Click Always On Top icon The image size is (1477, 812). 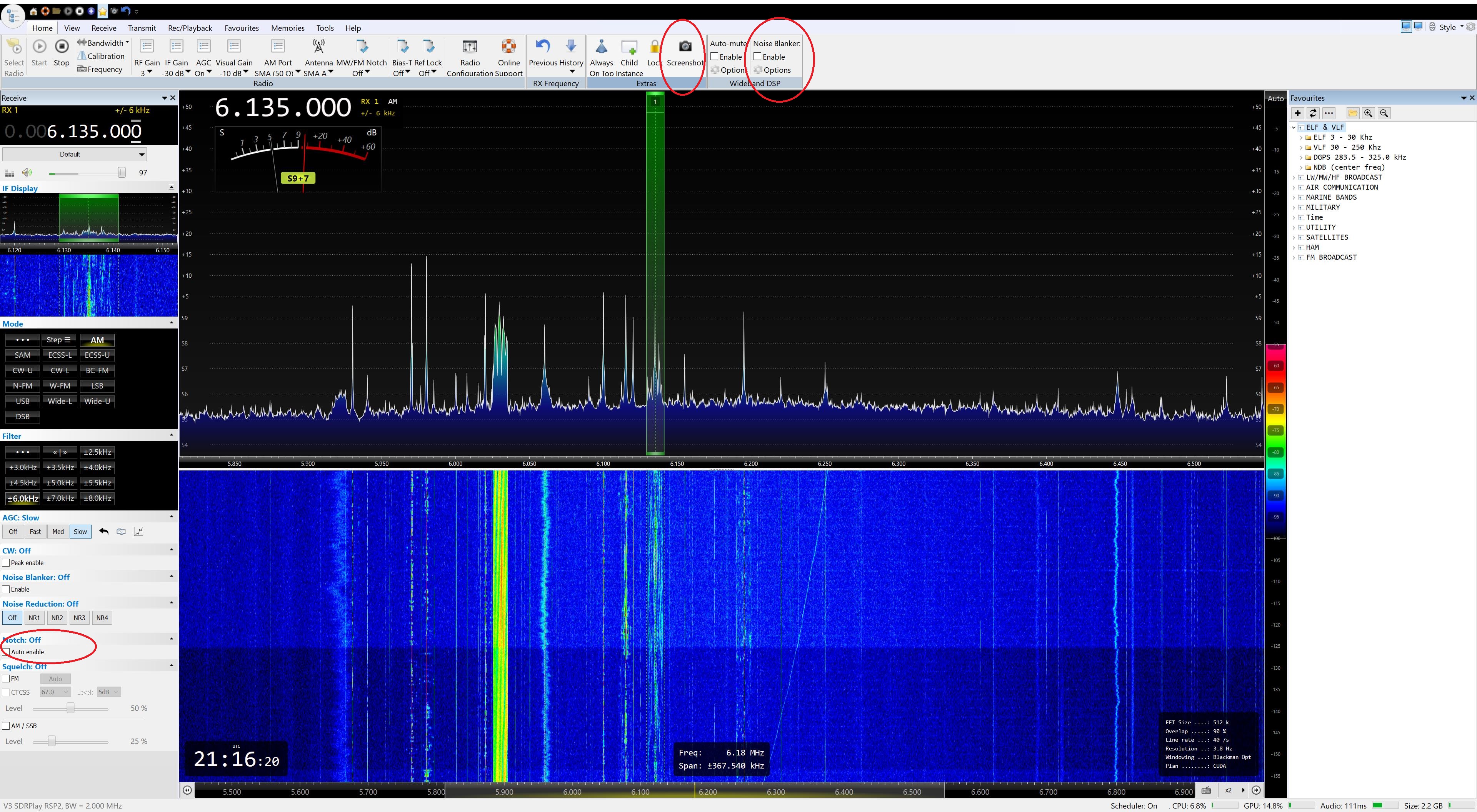click(x=601, y=47)
